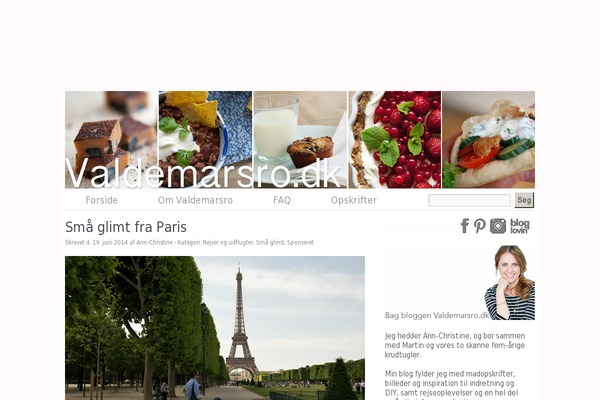Open the Små glimt fra Paris post title

click(126, 227)
